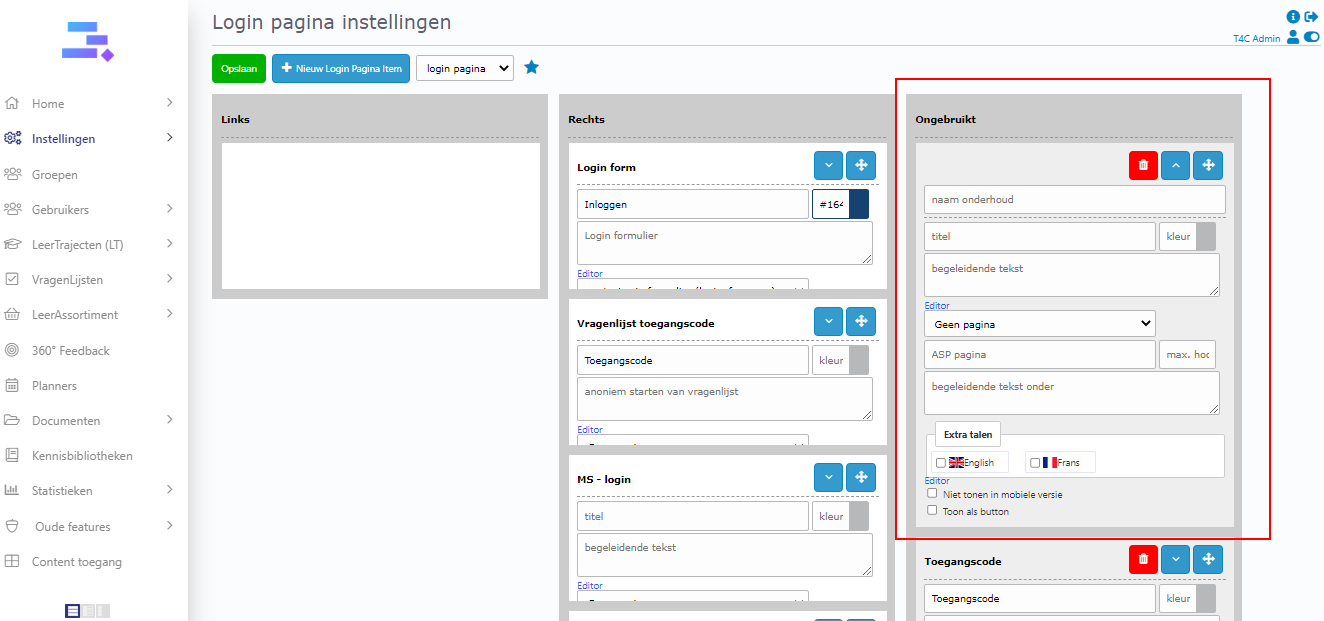
Task: Open the login pagina dropdown
Action: 465,68
